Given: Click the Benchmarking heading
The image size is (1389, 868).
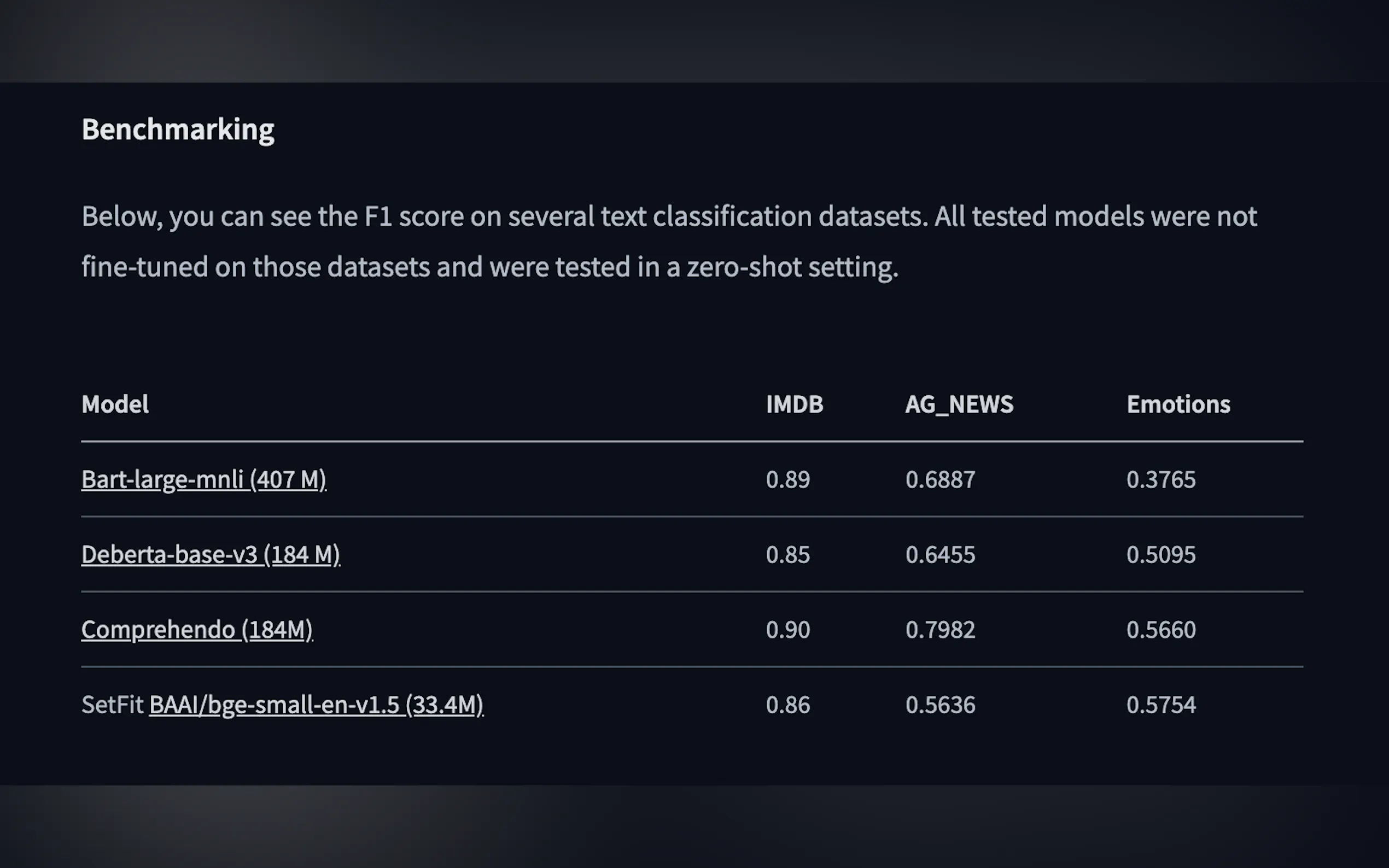Looking at the screenshot, I should [178, 129].
